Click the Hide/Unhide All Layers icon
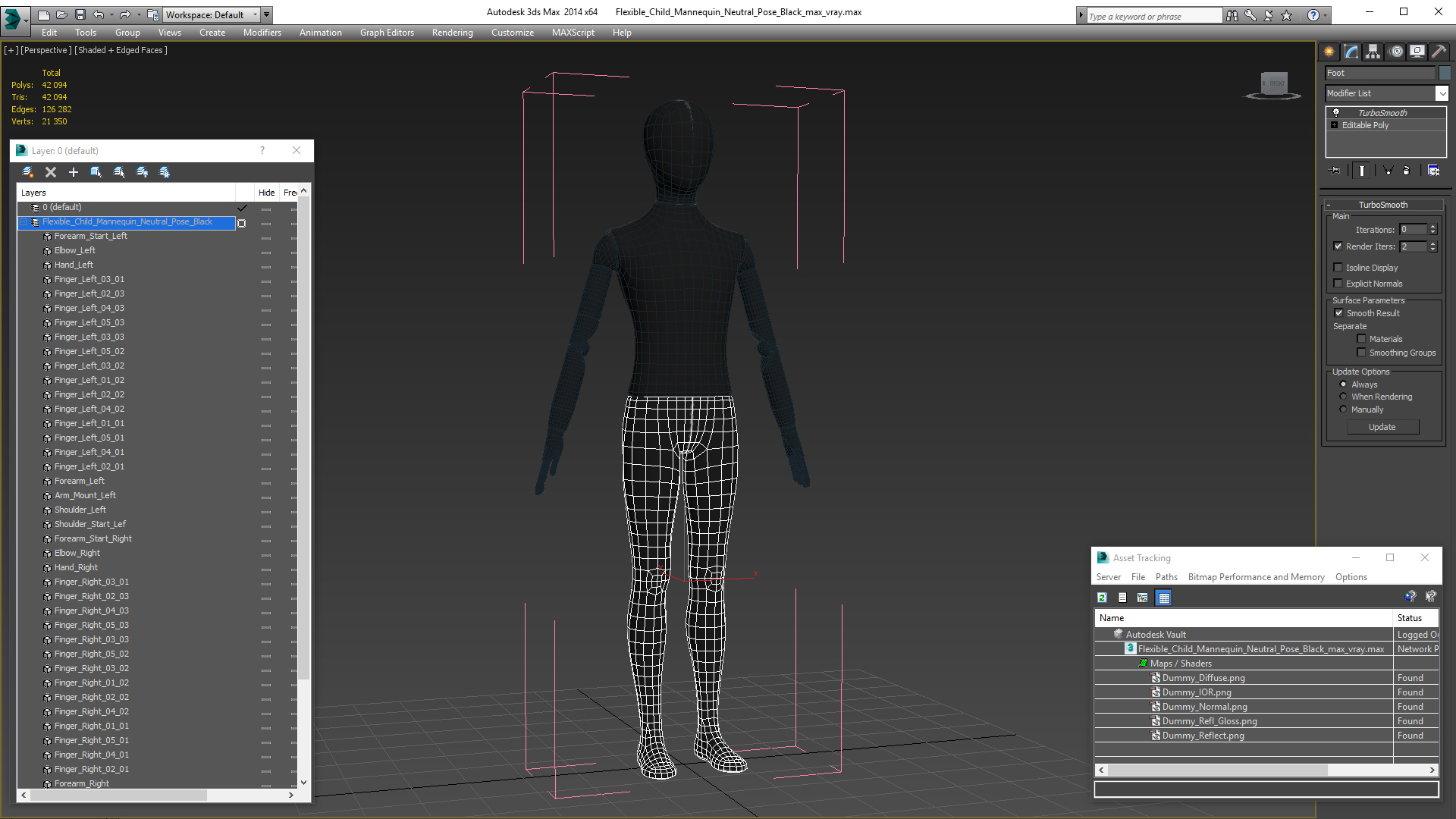The height and width of the screenshot is (819, 1456). pos(142,172)
